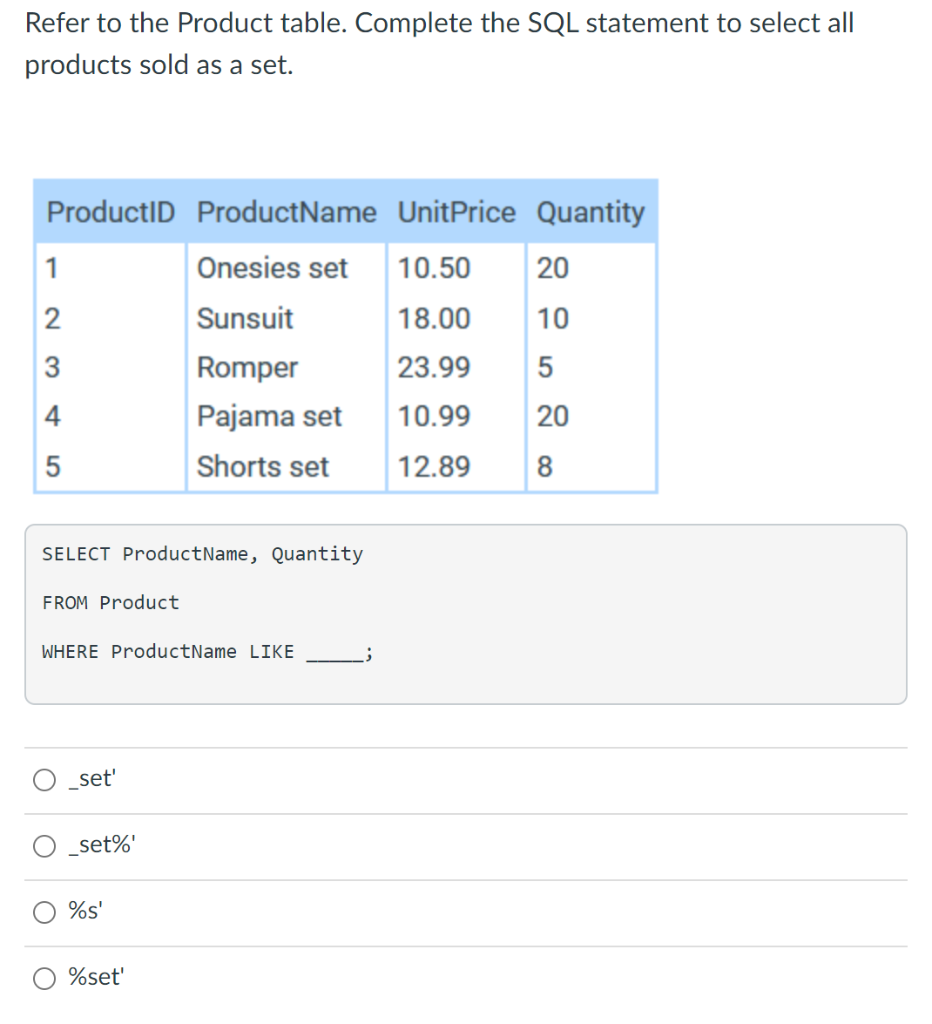The width and height of the screenshot is (932, 1024).
Task: Click the 23.99 unit price cell
Action: point(434,368)
